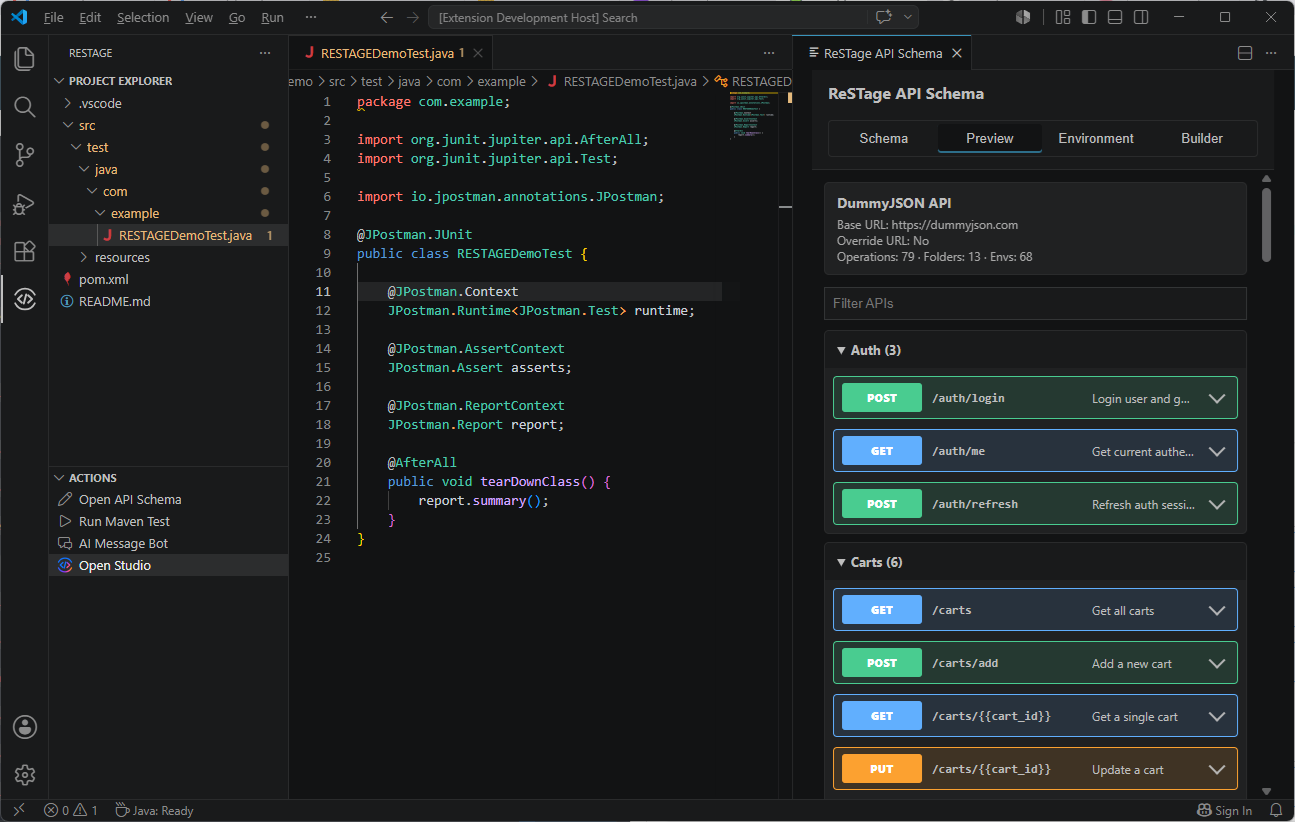Image resolution: width=1295 pixels, height=822 pixels.
Task: Open the Selection menu
Action: coord(143,17)
